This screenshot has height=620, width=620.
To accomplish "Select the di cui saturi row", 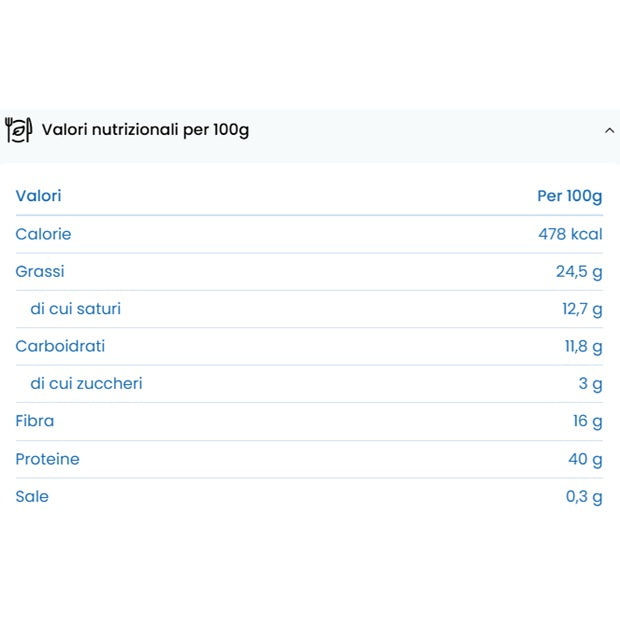I will [75, 309].
